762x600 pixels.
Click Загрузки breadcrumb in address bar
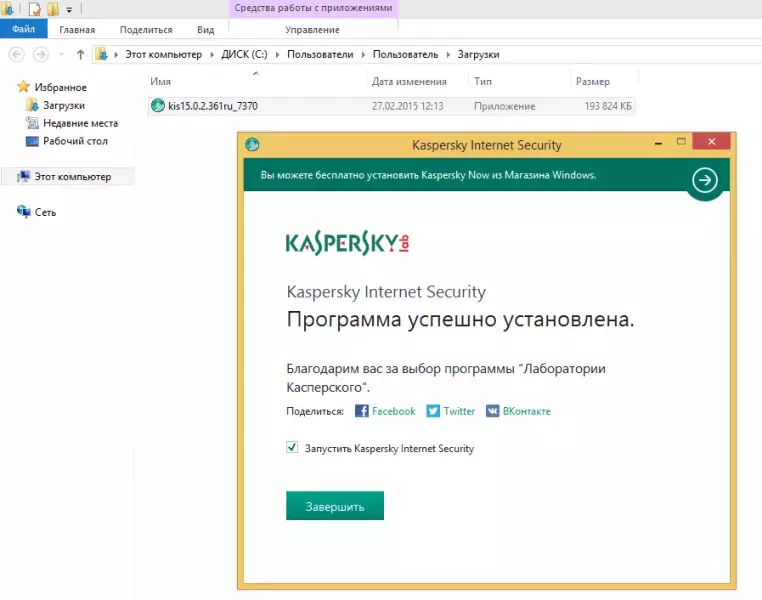[x=478, y=54]
